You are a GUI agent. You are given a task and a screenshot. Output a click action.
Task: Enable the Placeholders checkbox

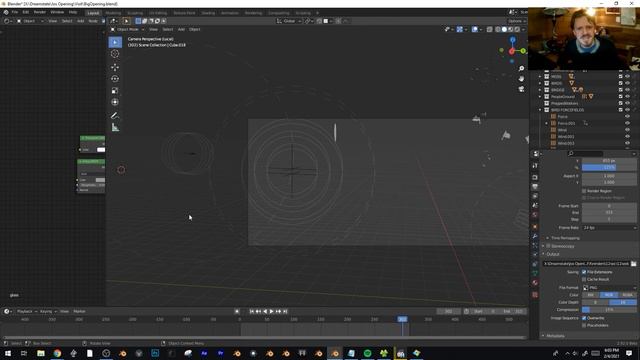(584, 325)
